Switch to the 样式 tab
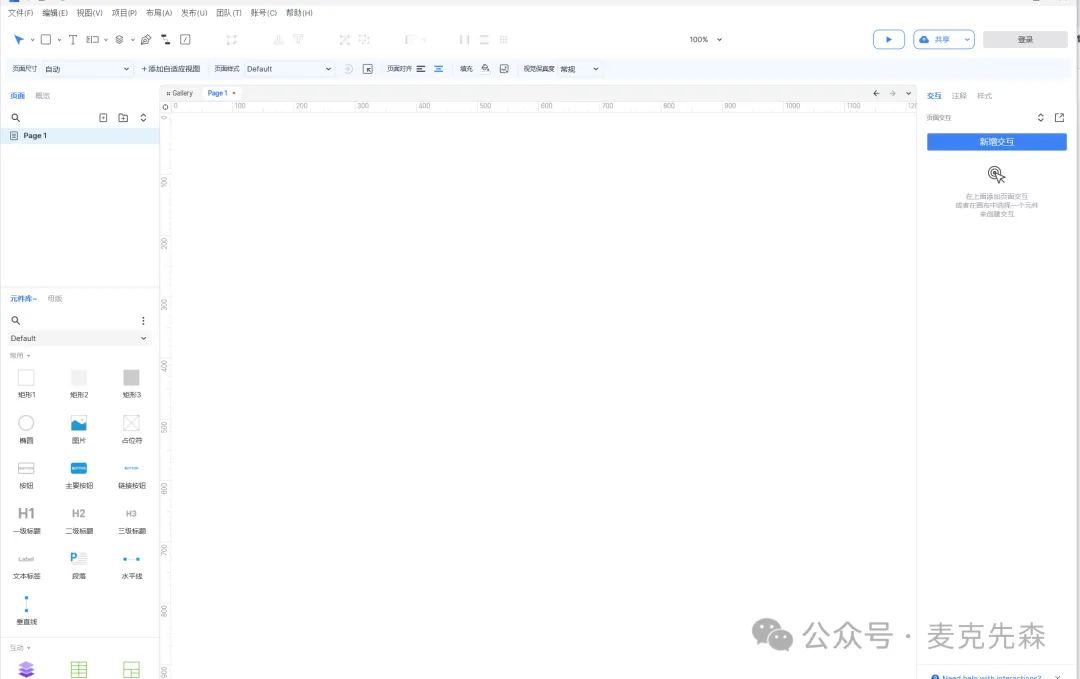The width and height of the screenshot is (1080, 679). point(985,96)
